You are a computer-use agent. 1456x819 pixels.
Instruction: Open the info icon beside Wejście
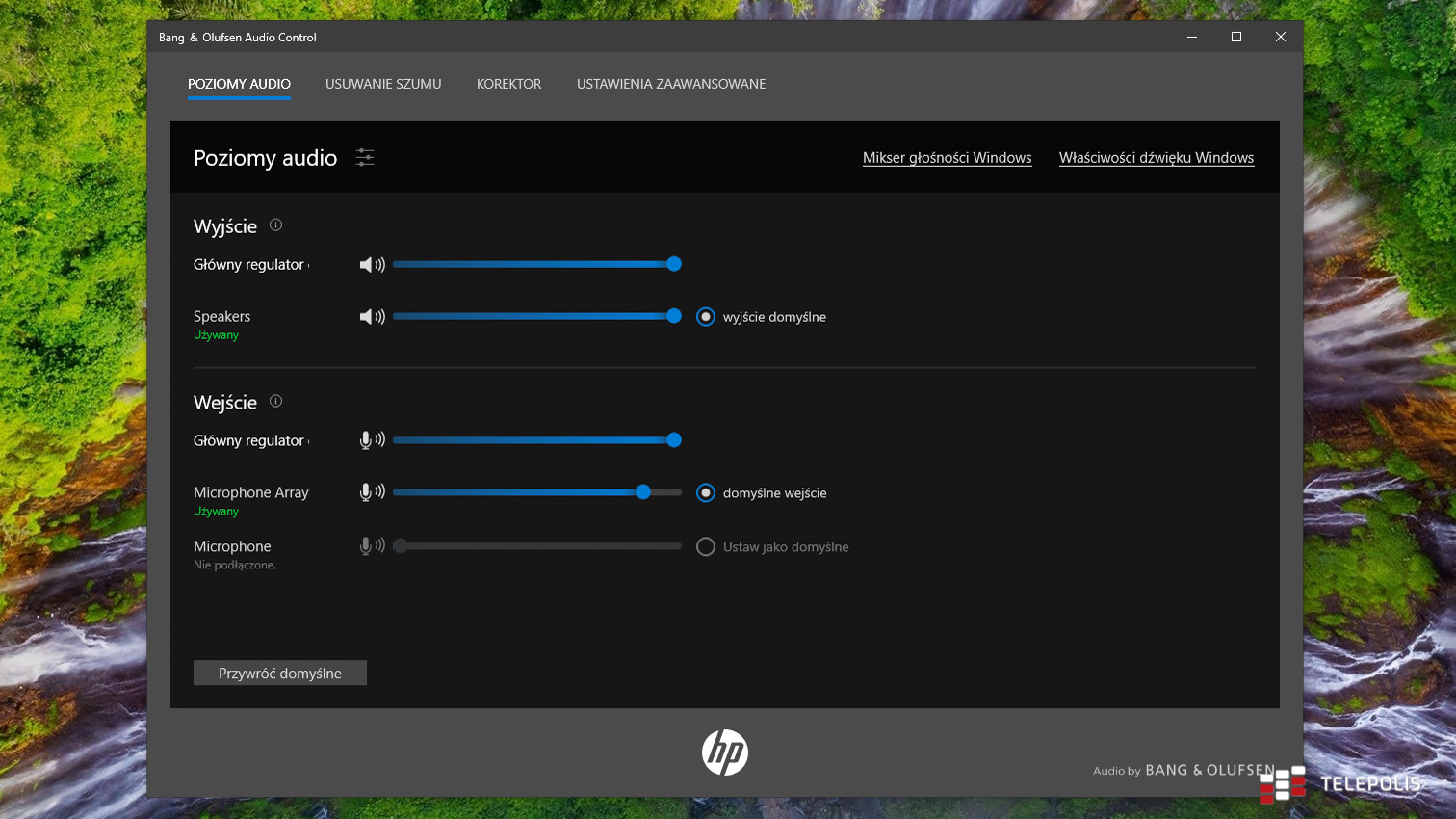pos(275,402)
